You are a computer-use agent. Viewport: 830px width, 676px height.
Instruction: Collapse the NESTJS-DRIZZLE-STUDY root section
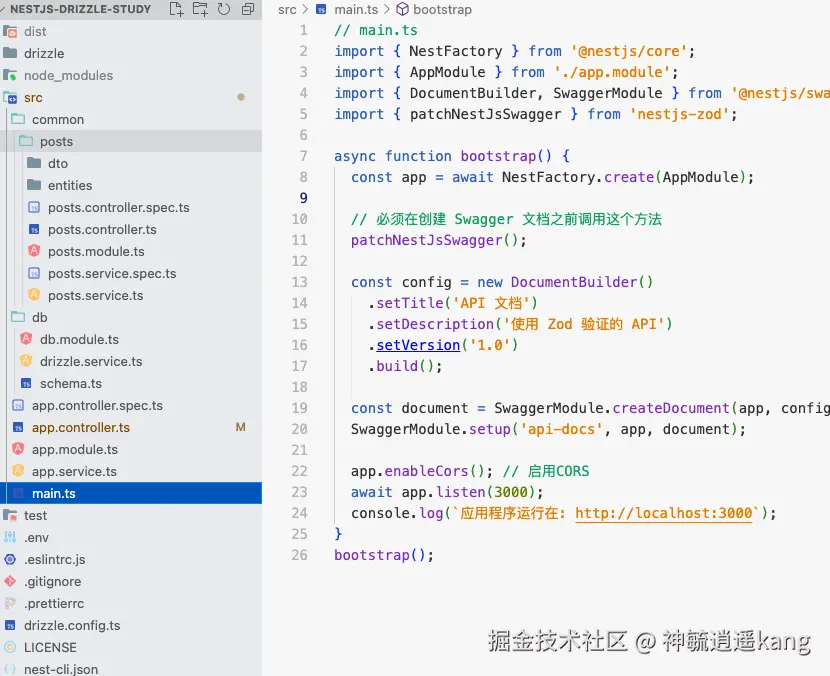pyautogui.click(x=80, y=9)
